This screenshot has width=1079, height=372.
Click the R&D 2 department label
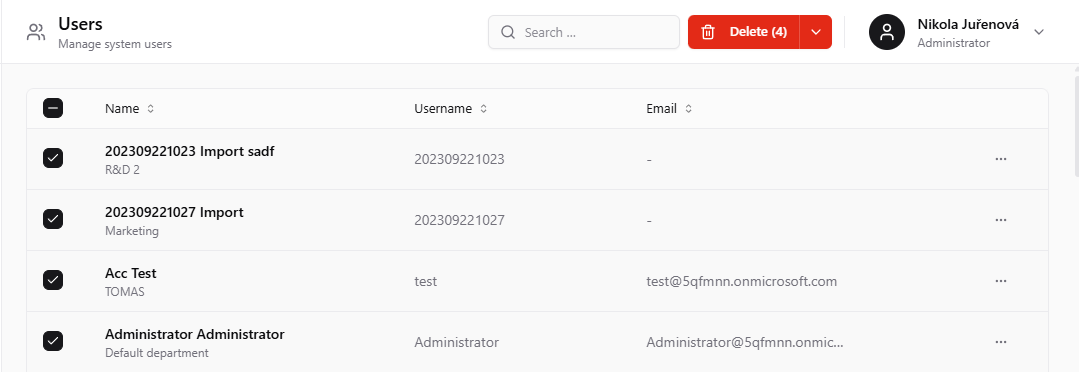coord(122,170)
